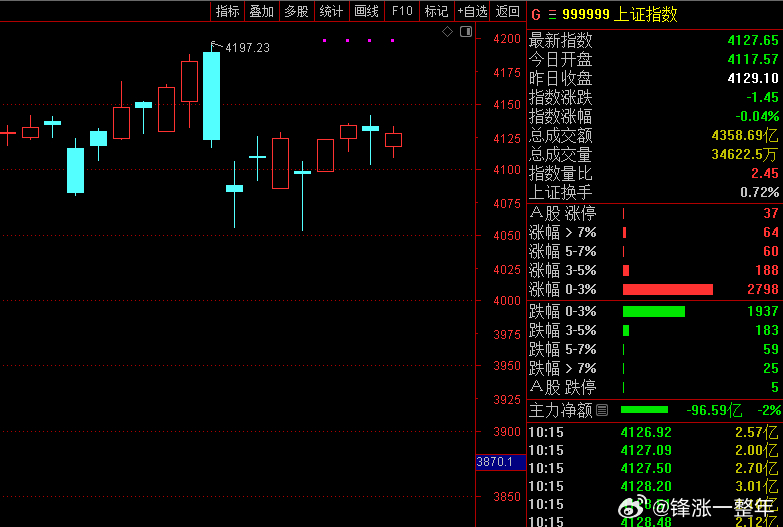Click the 指数涨跌 -1.45 value
This screenshot has height=527, width=783.
(x=763, y=97)
